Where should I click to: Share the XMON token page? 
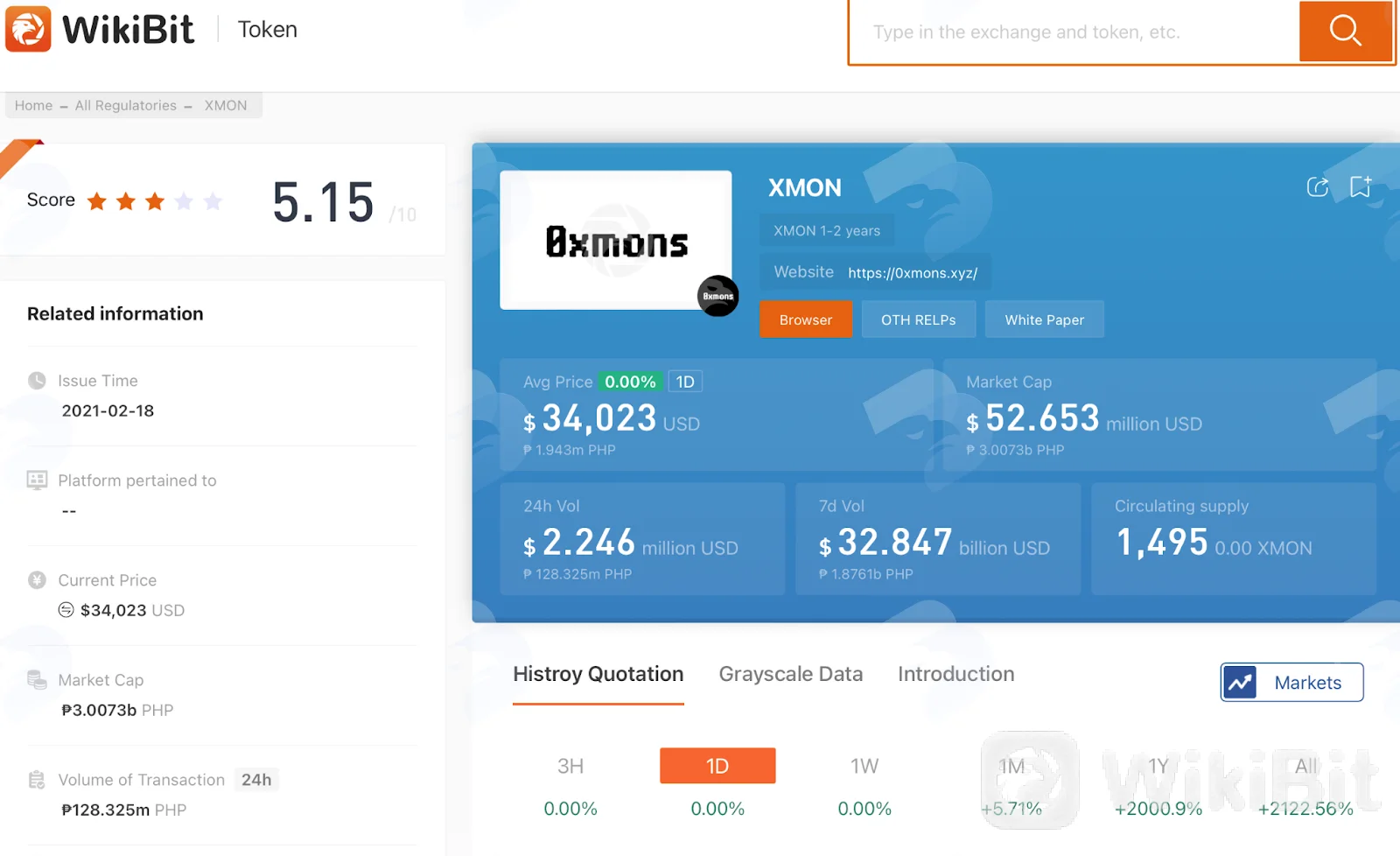(x=1318, y=186)
